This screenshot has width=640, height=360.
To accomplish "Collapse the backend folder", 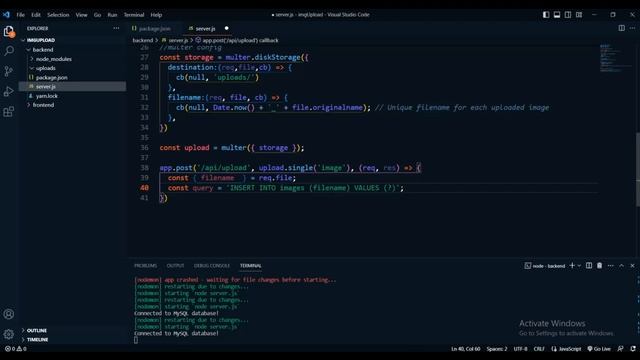I will (73, 49).
